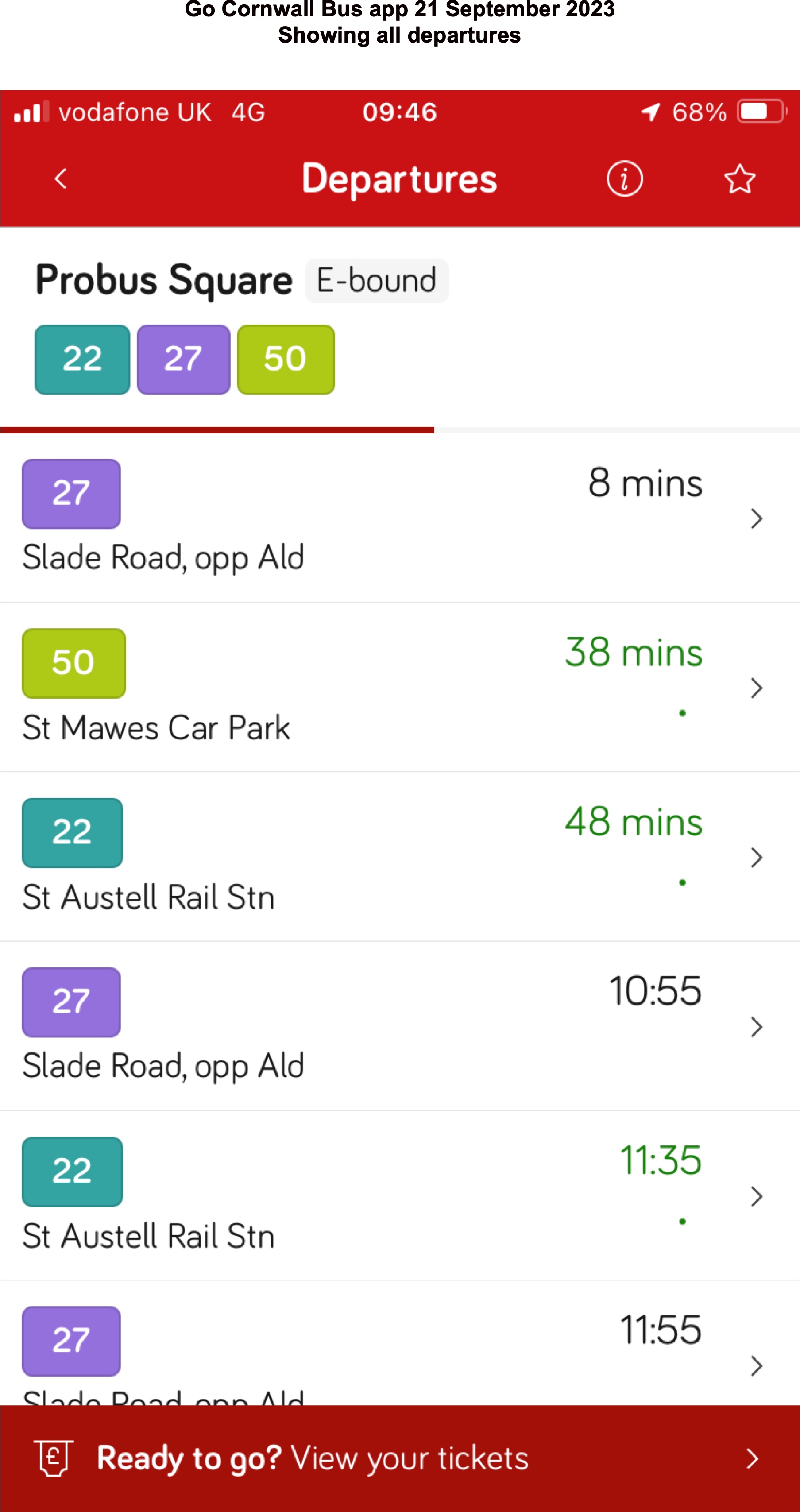Tap the E-bound direction label
This screenshot has height=1512, width=800.
point(377,281)
